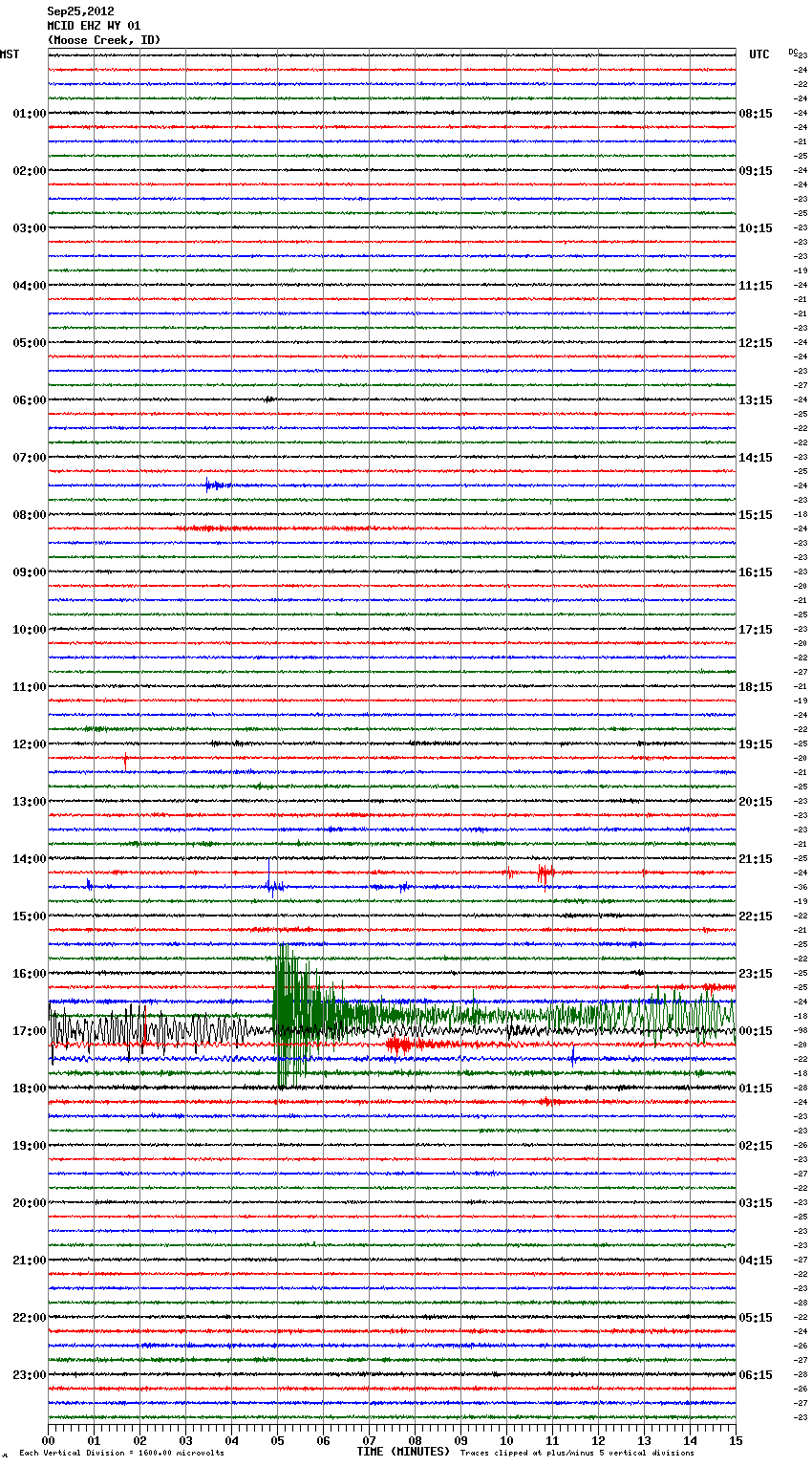Click the '15:15' UTC time label

756,515
